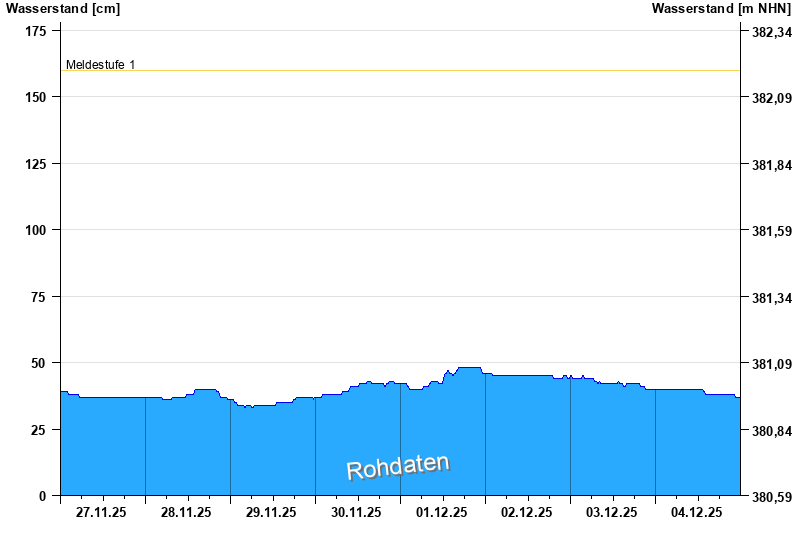This screenshot has width=800, height=550.
Task: Select the 382,34 value on the right axis
Action: [771, 33]
